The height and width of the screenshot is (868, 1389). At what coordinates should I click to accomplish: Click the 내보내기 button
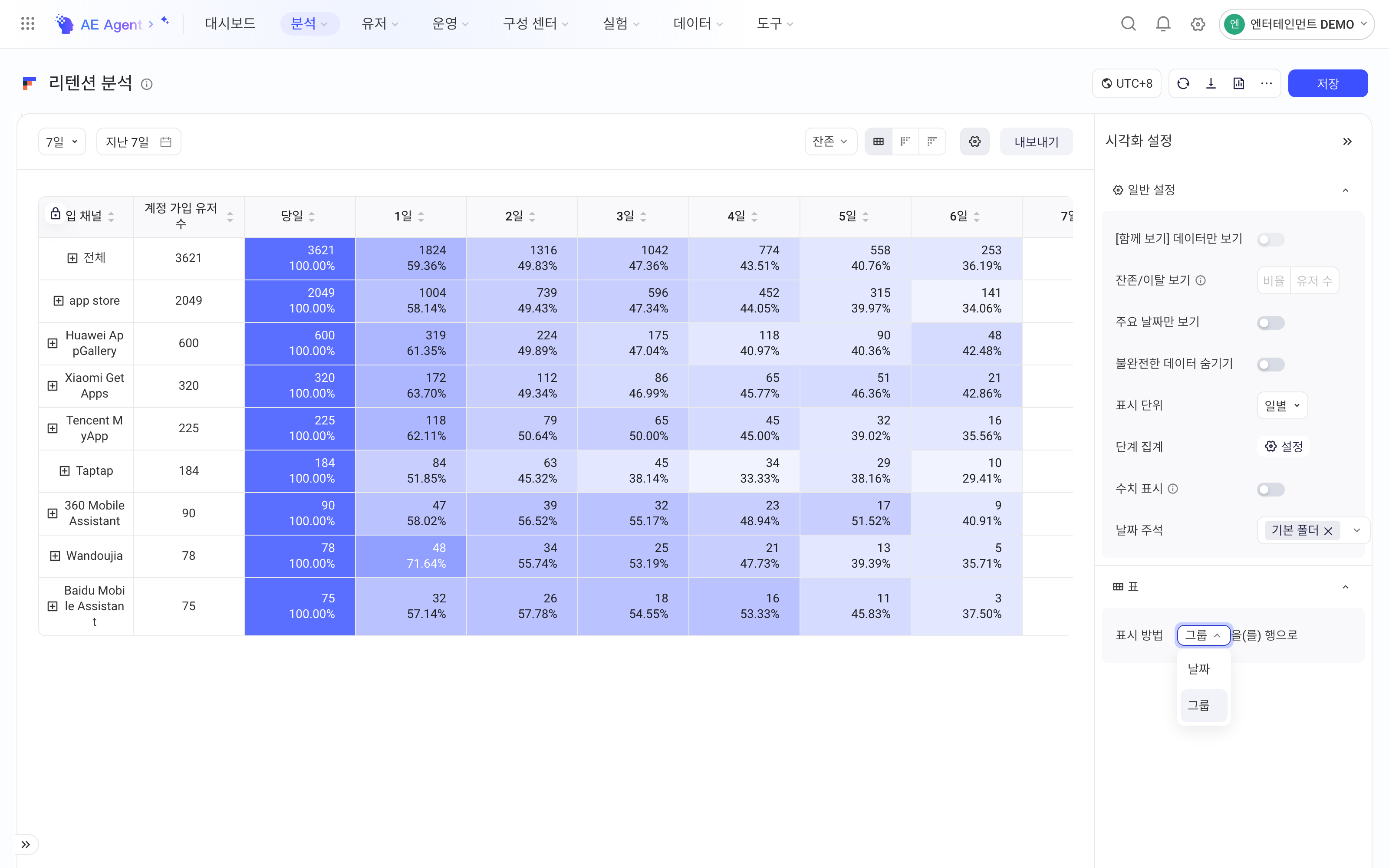click(1036, 142)
